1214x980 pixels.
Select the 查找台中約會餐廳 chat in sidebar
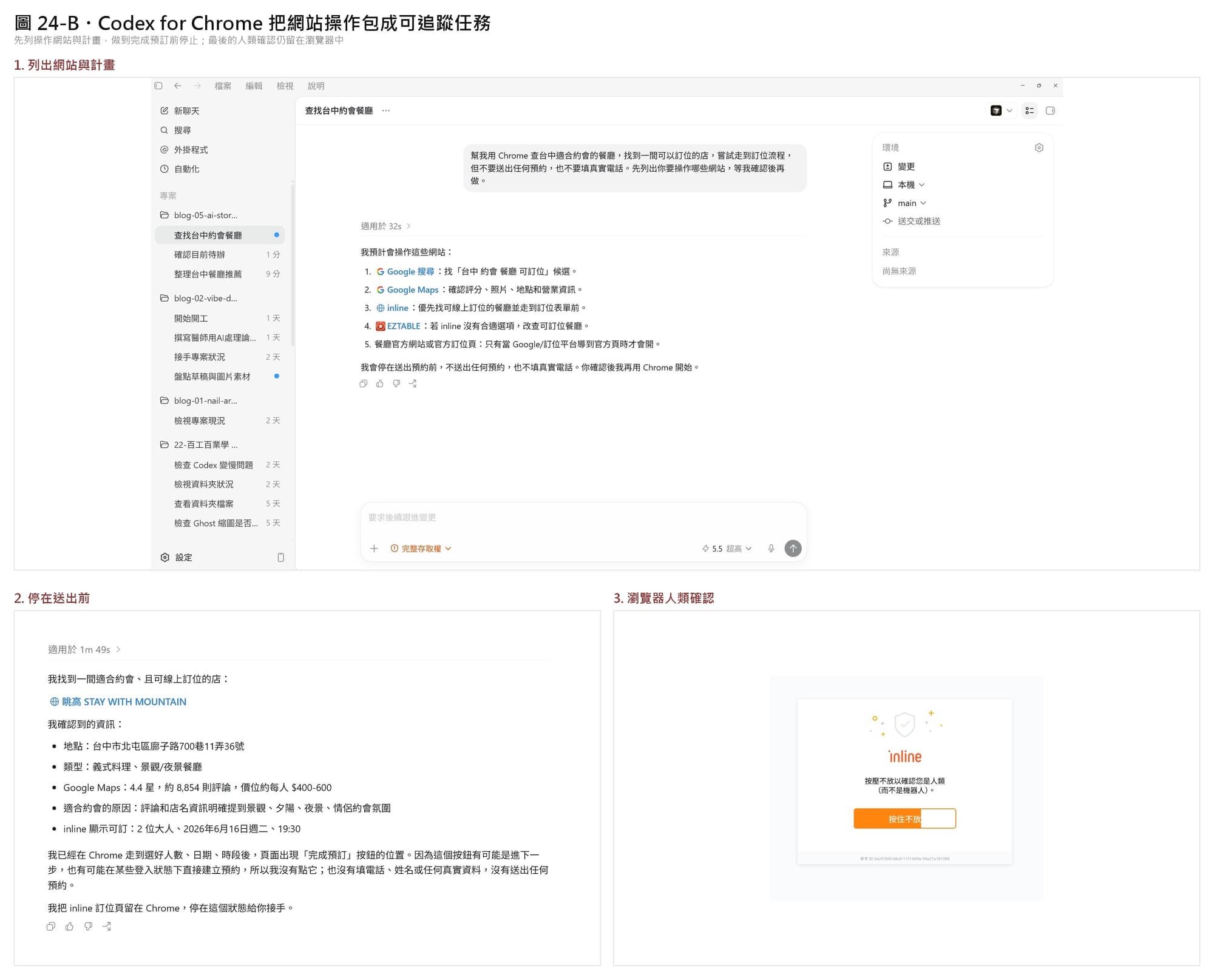point(220,235)
